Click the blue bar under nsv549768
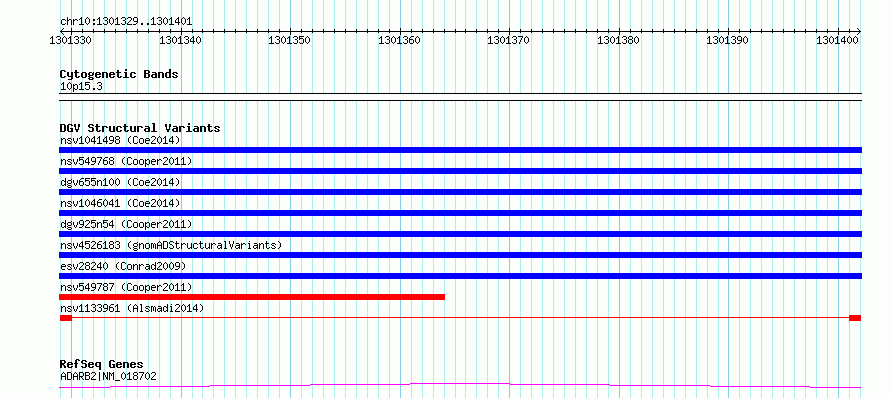Screen dimensions: 890x398 (x=460, y=171)
